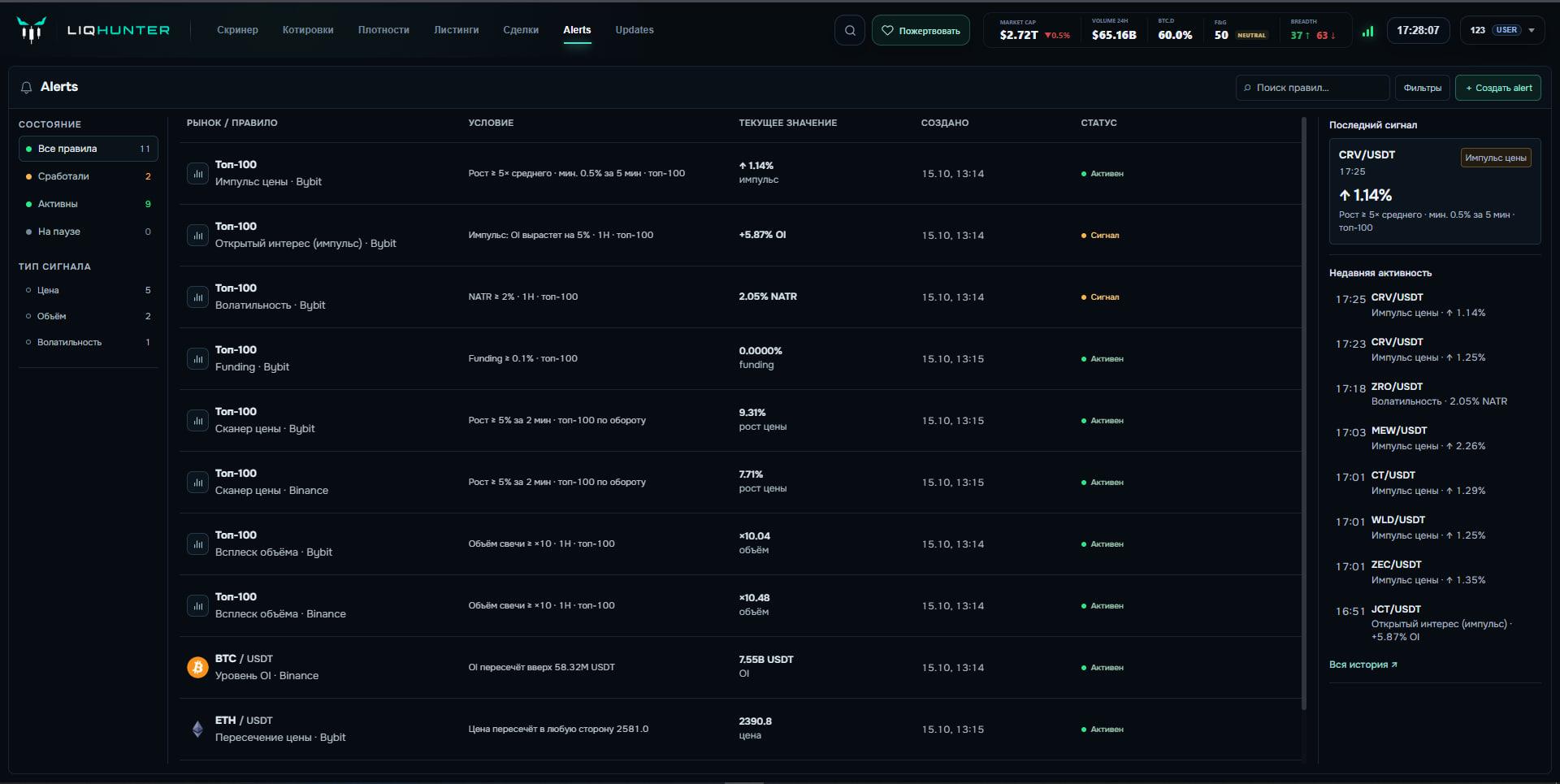Image resolution: width=1560 pixels, height=784 pixels.
Task: Open the Вся история link
Action: pos(1363,665)
